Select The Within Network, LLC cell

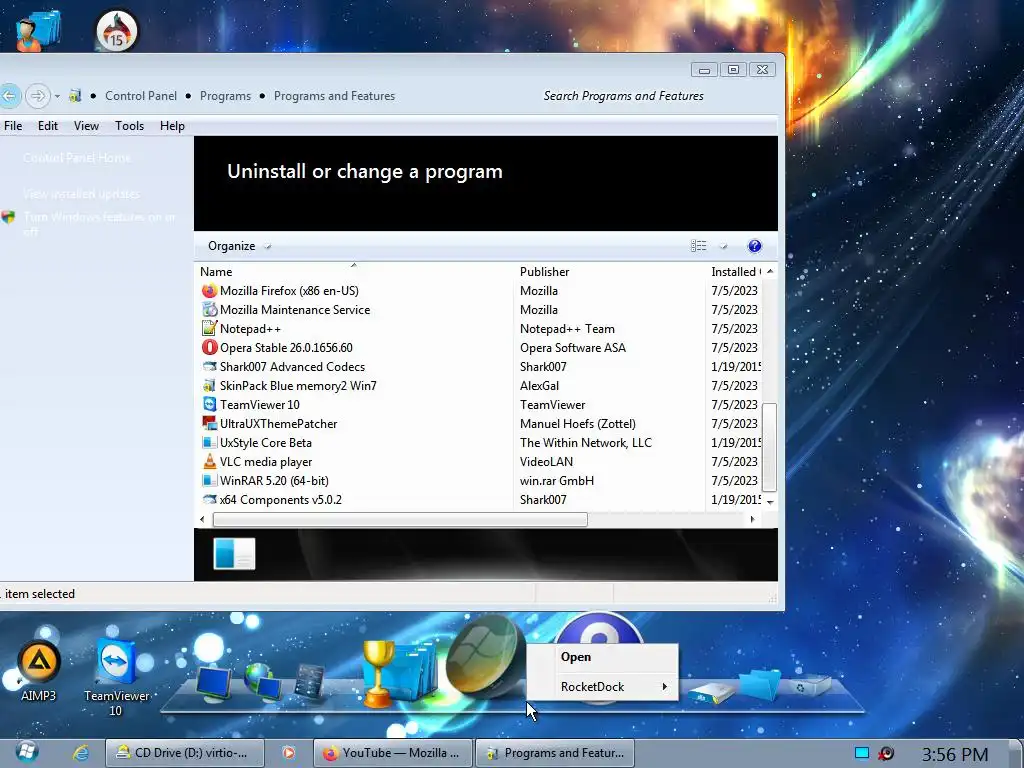coord(586,442)
